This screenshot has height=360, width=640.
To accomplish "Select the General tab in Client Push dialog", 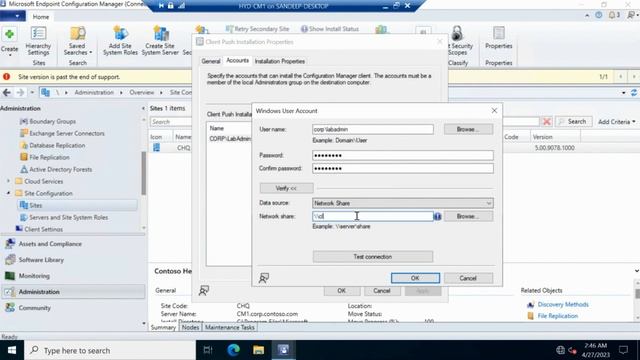I will (211, 61).
